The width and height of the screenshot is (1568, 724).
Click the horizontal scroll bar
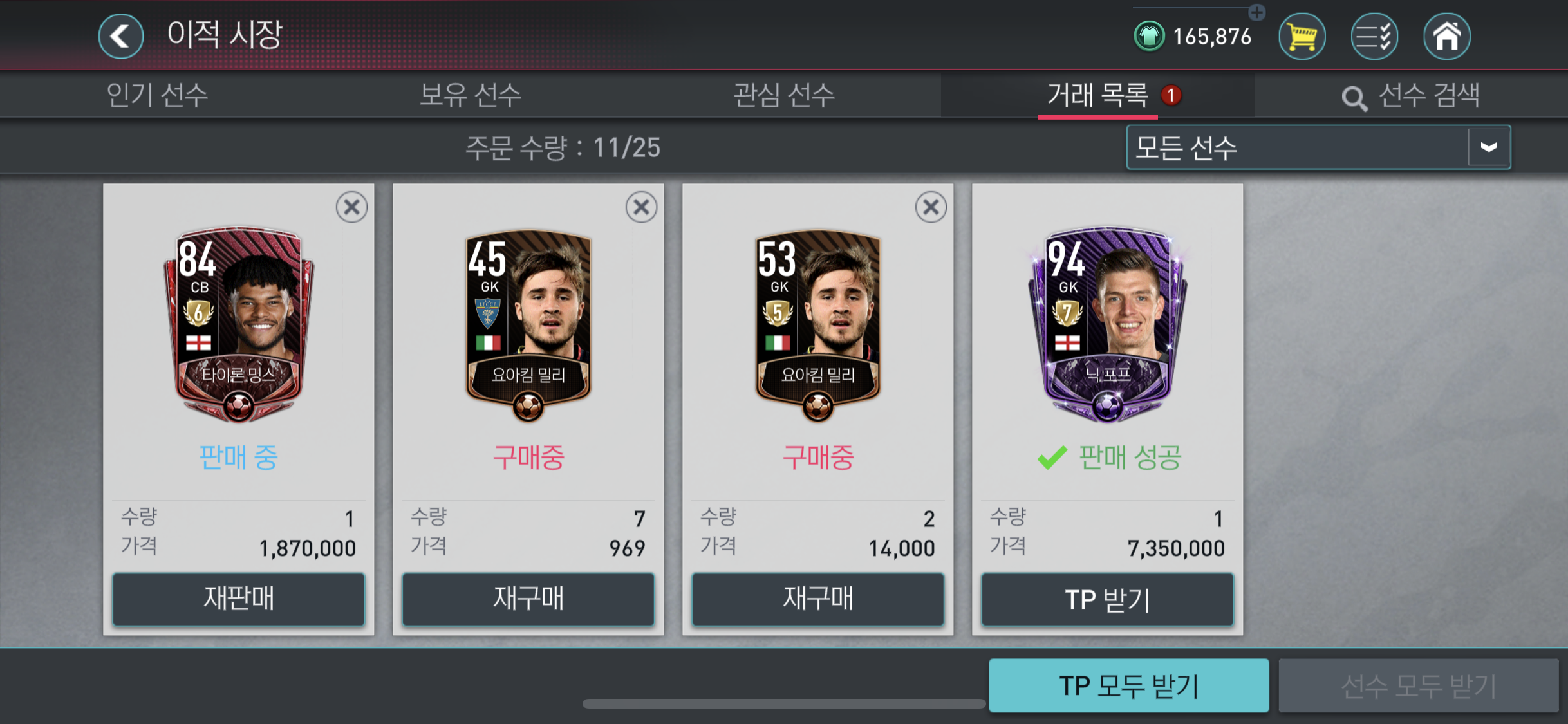click(783, 704)
